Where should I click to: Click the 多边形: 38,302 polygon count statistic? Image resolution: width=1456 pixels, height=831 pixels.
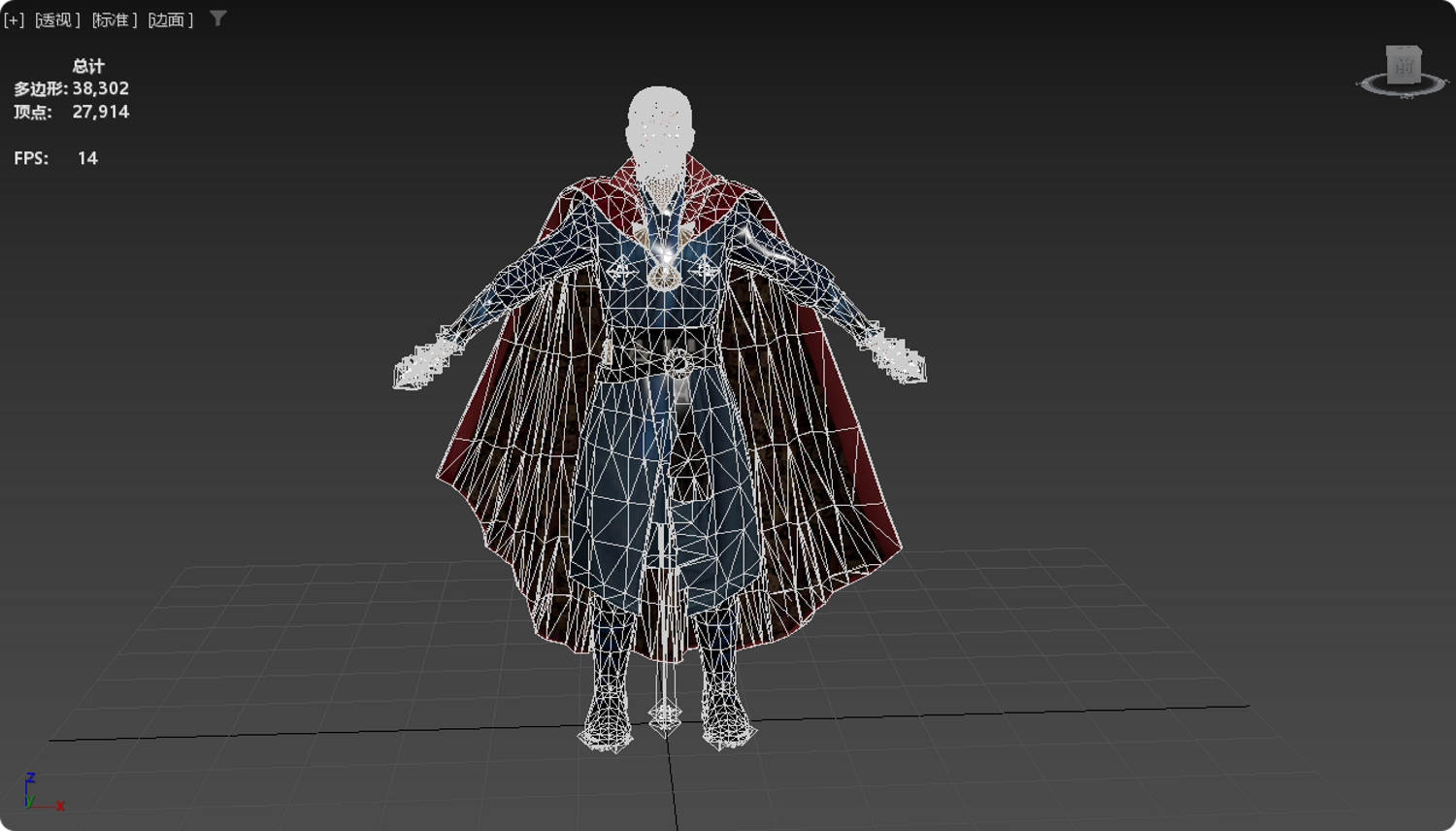click(x=71, y=88)
